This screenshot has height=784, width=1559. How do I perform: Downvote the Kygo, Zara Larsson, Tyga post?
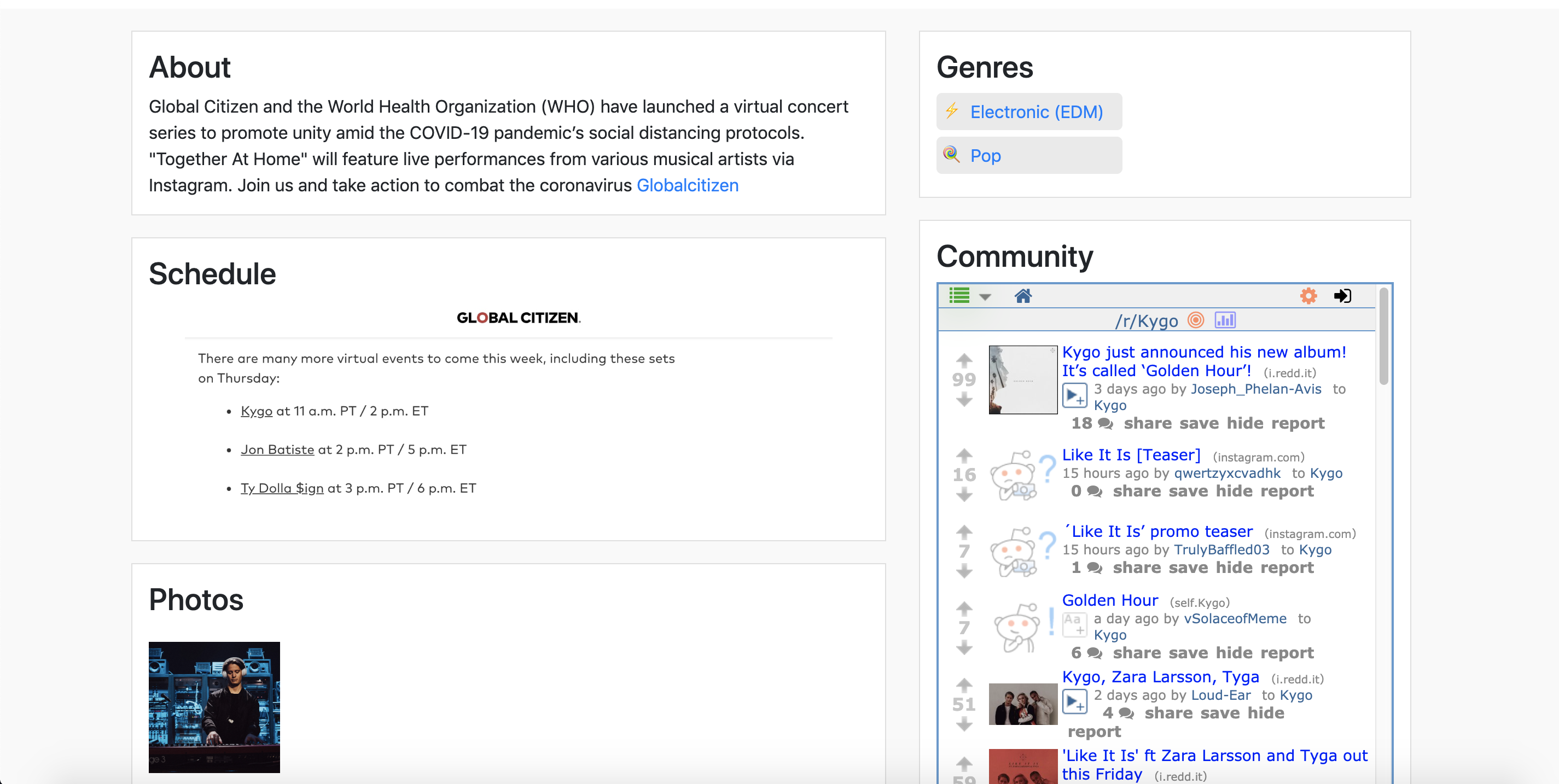pyautogui.click(x=964, y=724)
